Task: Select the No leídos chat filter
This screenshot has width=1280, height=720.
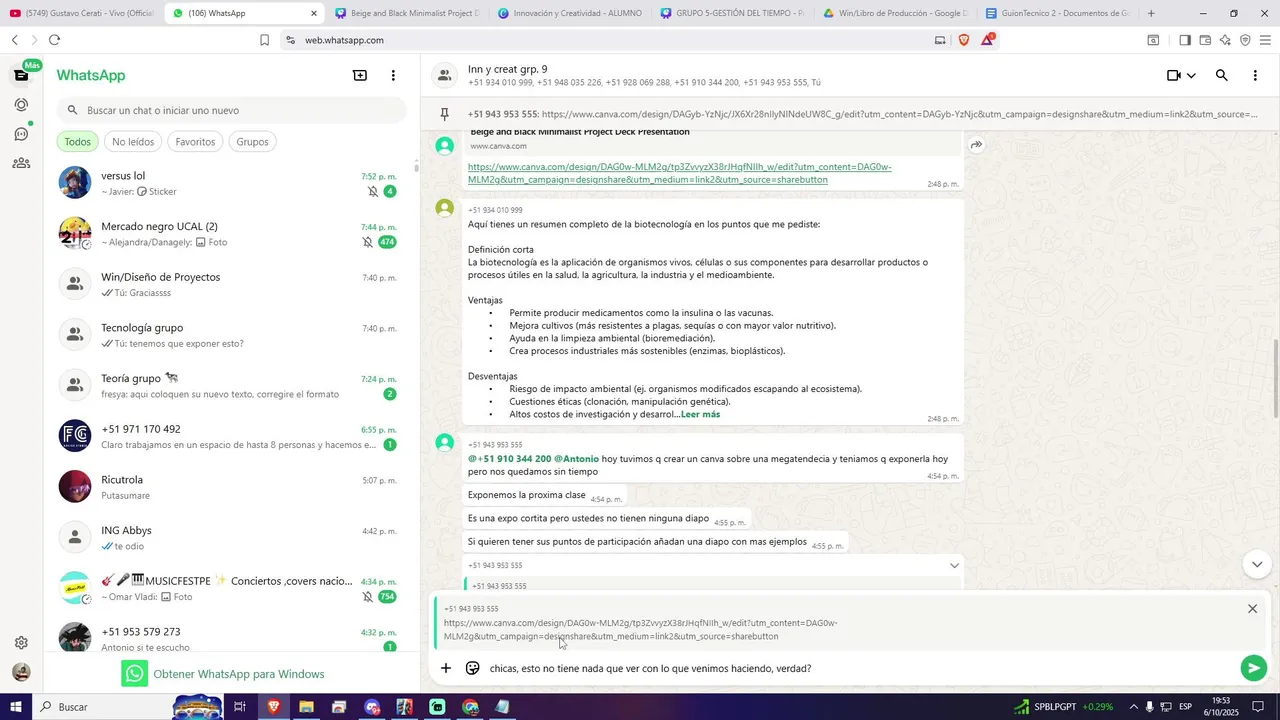Action: [133, 142]
